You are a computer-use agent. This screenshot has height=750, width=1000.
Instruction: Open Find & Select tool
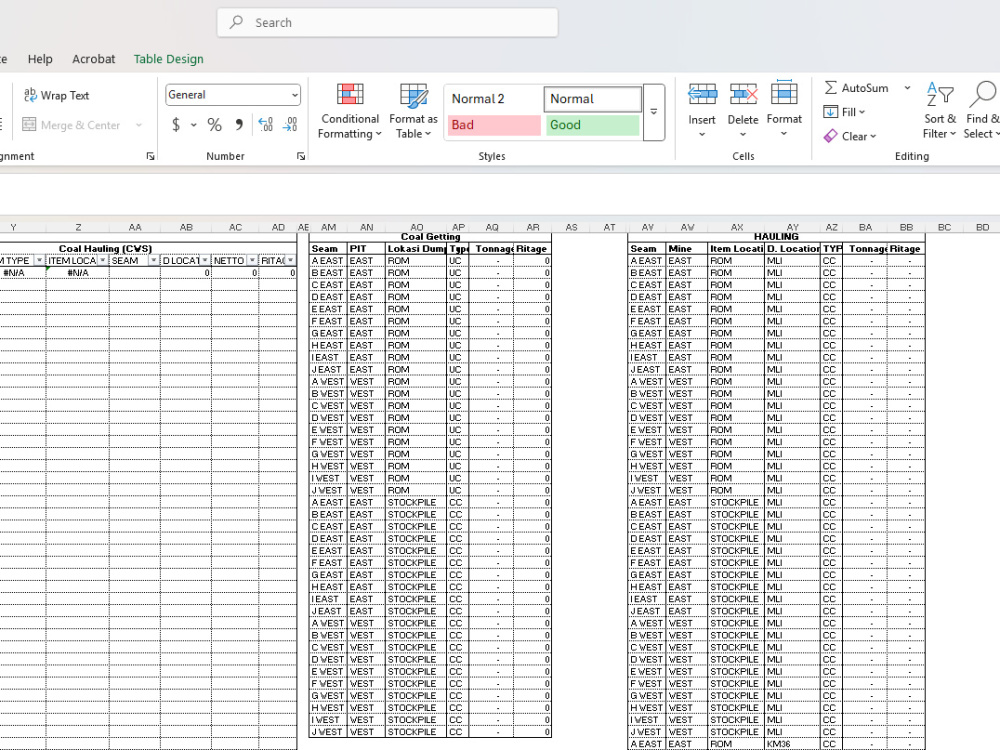[982, 110]
